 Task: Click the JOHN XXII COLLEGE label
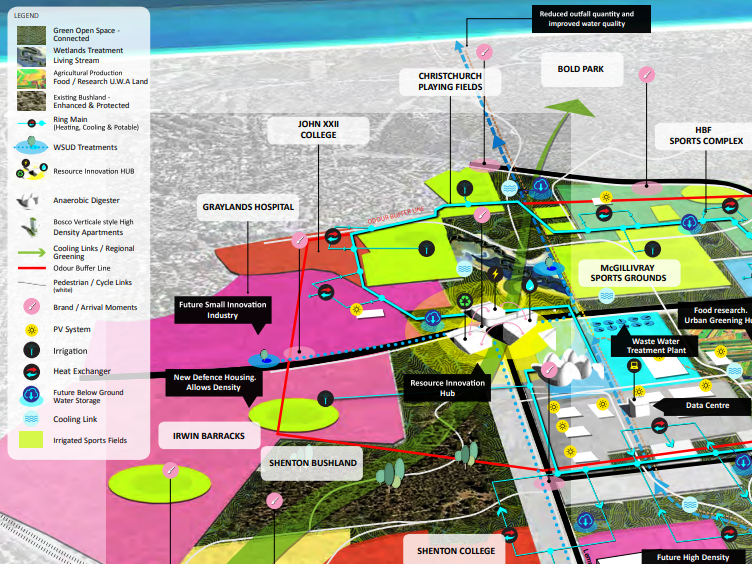[x=318, y=129]
